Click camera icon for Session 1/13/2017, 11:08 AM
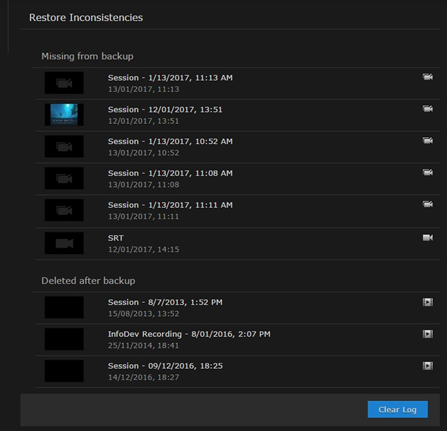The image size is (447, 431). [428, 172]
